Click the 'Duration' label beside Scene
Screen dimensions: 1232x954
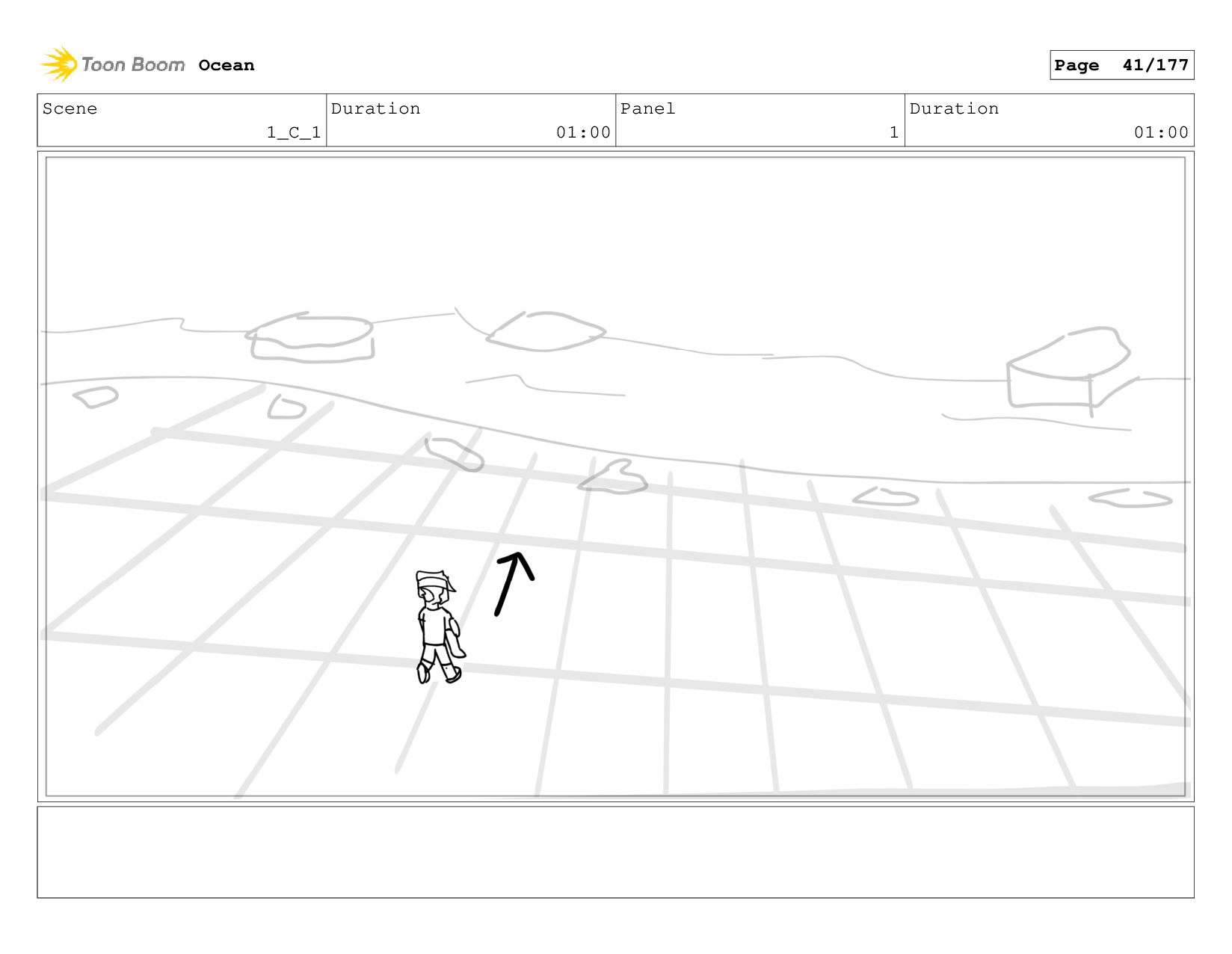coord(375,109)
